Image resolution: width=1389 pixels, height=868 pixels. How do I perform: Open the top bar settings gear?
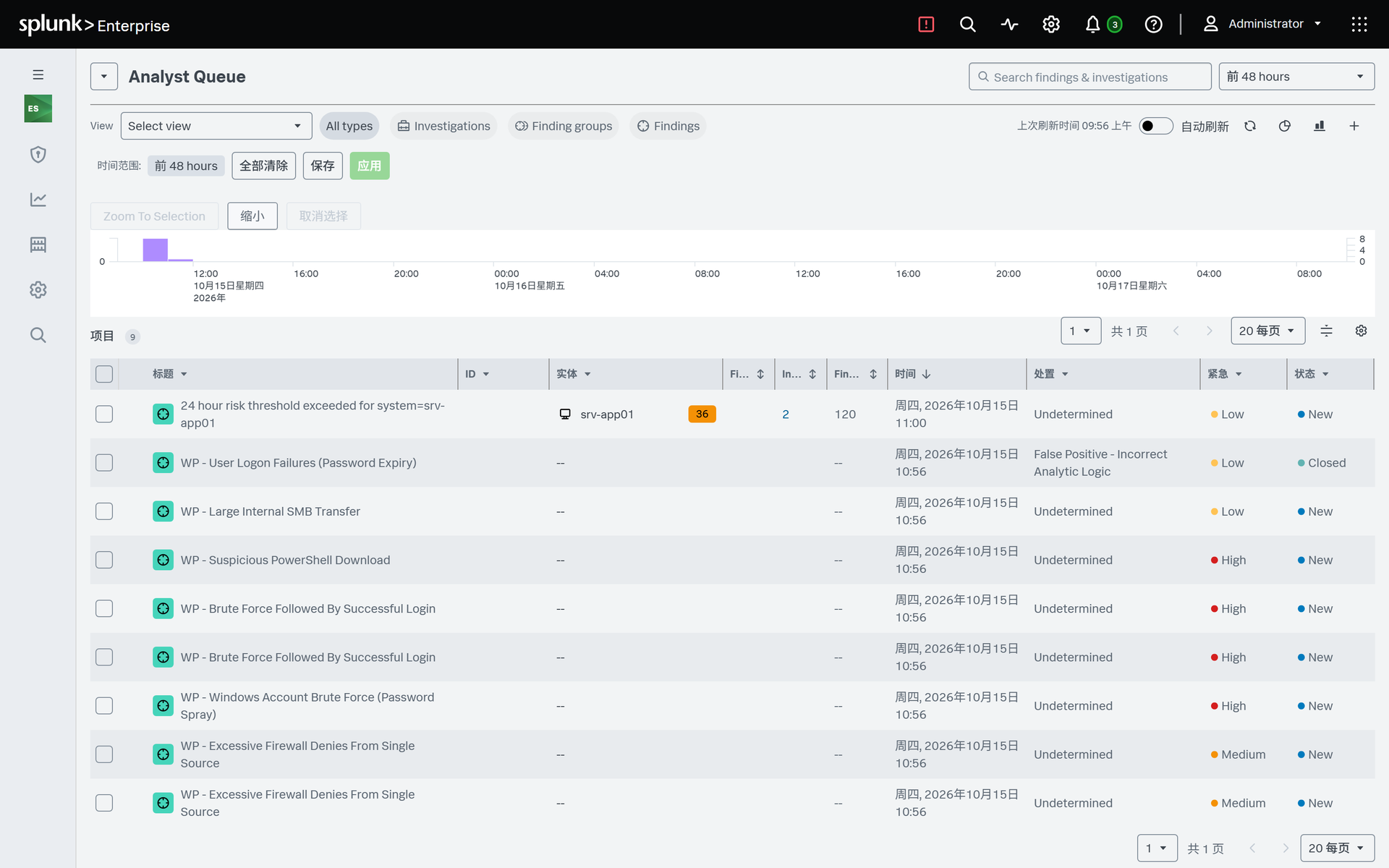pyautogui.click(x=1051, y=25)
